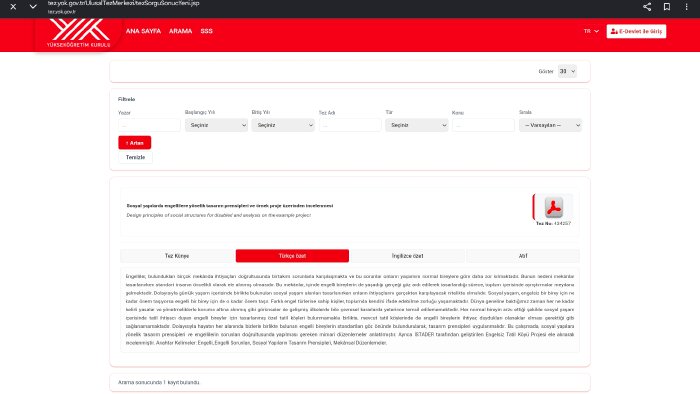Click the 'Arama sonucunda 1 kayıt bulundu' text

(x=158, y=382)
